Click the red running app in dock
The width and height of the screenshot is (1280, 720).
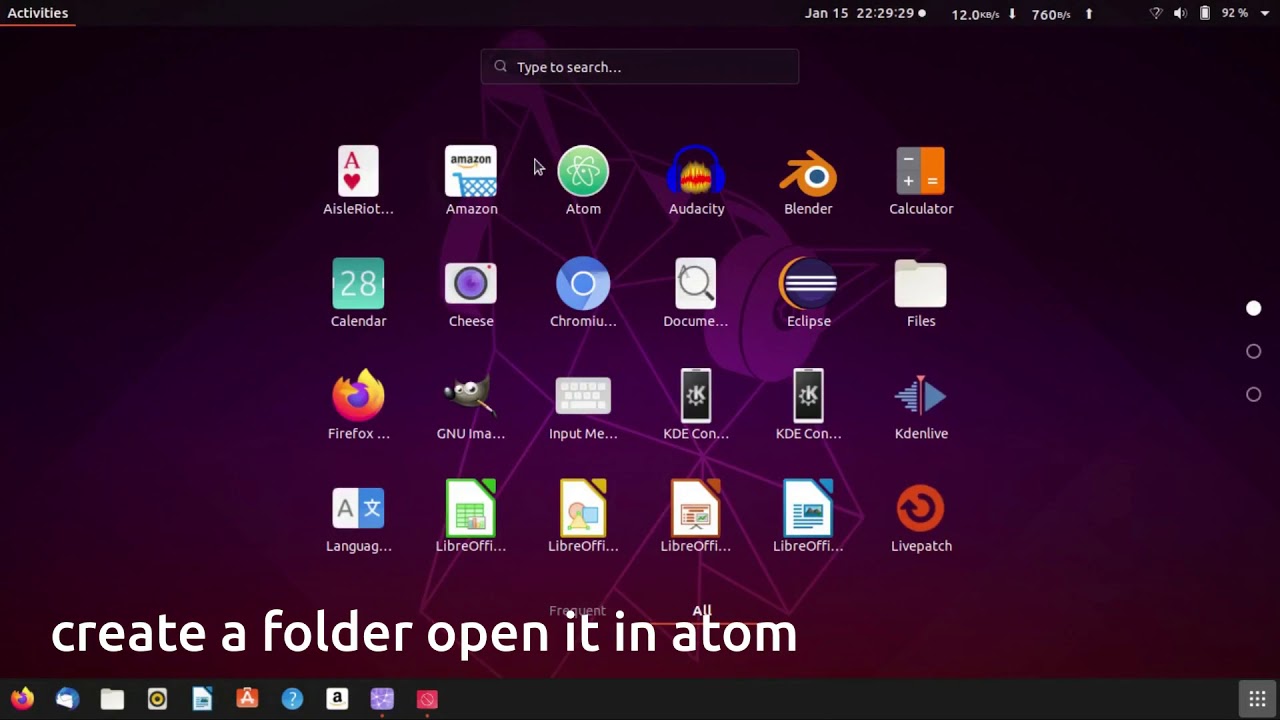pos(427,699)
